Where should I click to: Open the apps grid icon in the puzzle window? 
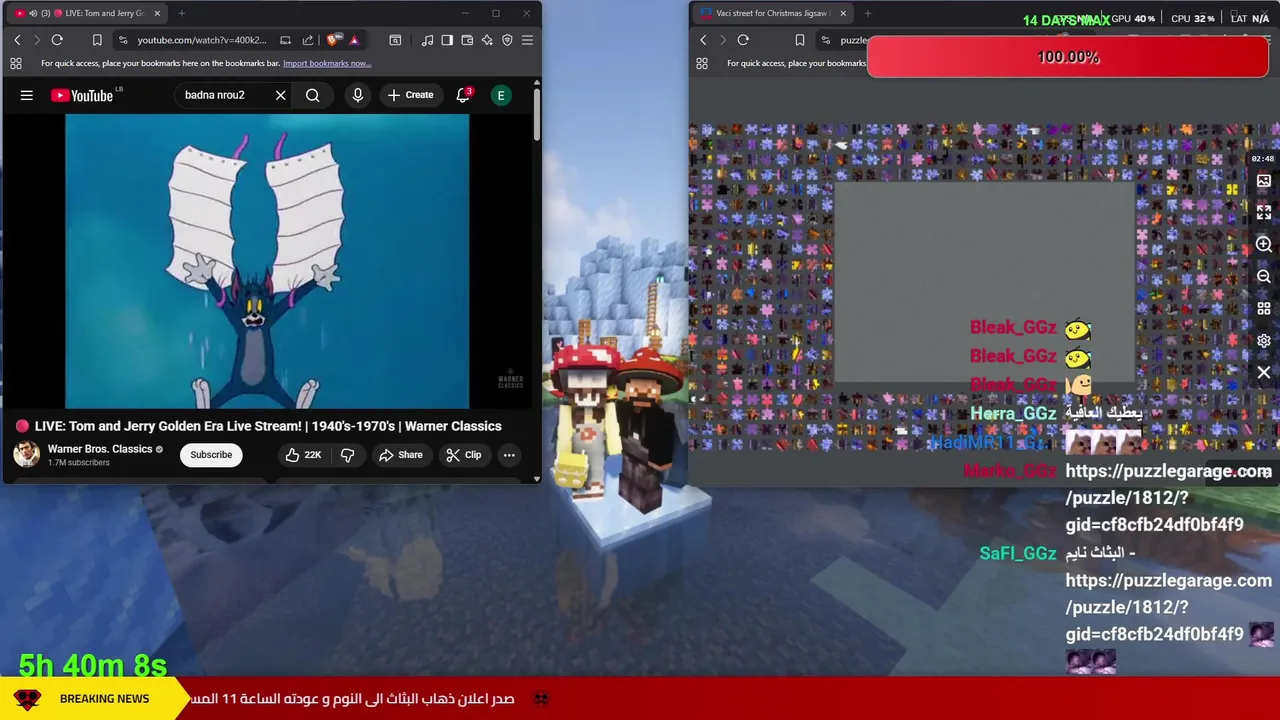coord(702,63)
